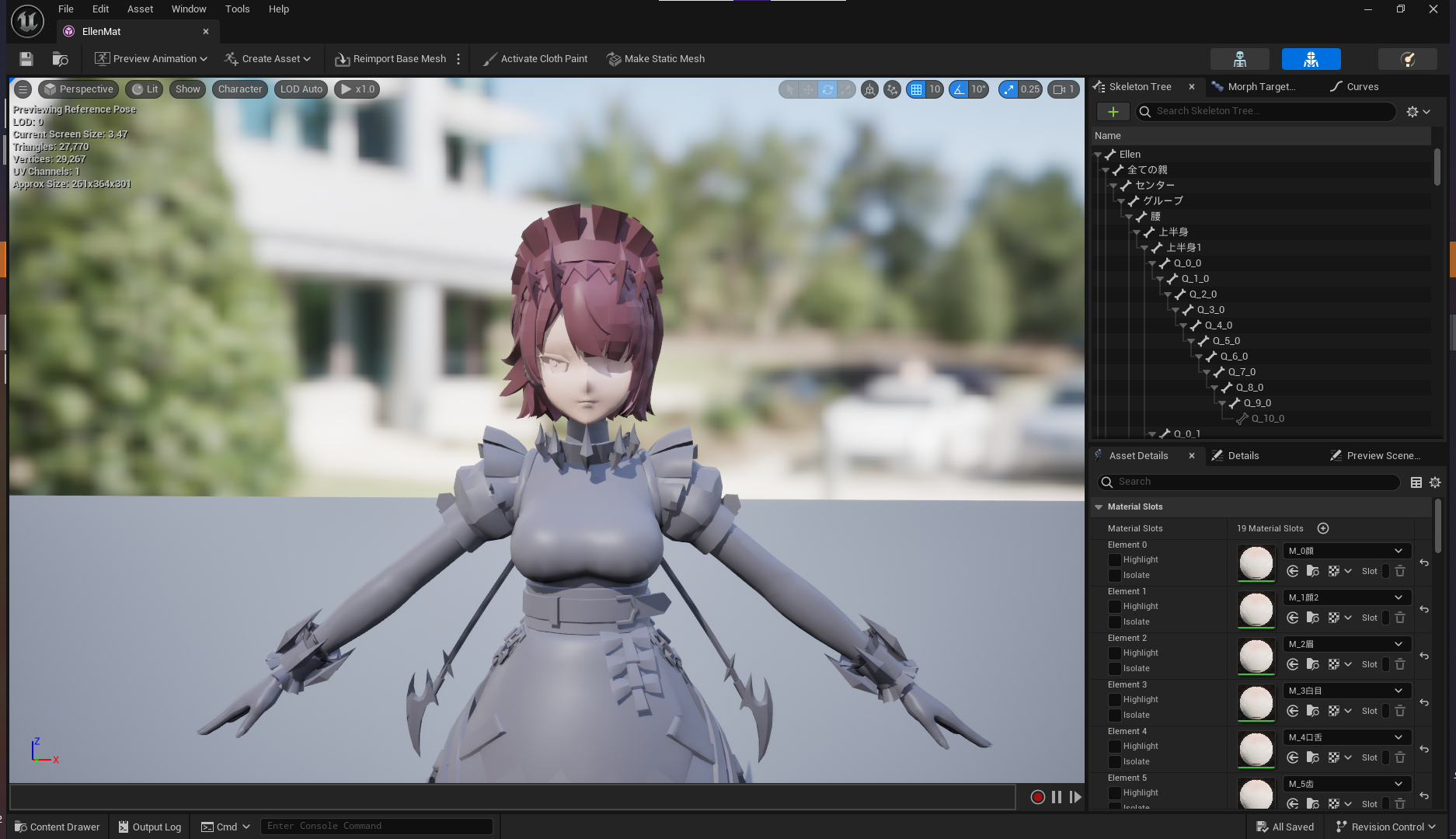Click the console command input field
Viewport: 1456px width, 839px height.
tap(377, 827)
